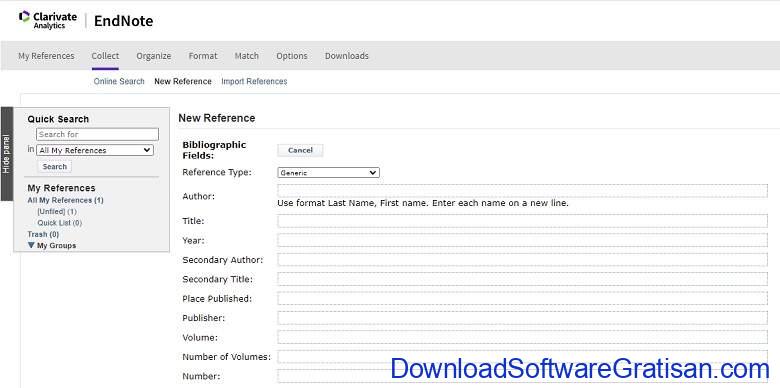Click into the Place Published field

[522, 298]
